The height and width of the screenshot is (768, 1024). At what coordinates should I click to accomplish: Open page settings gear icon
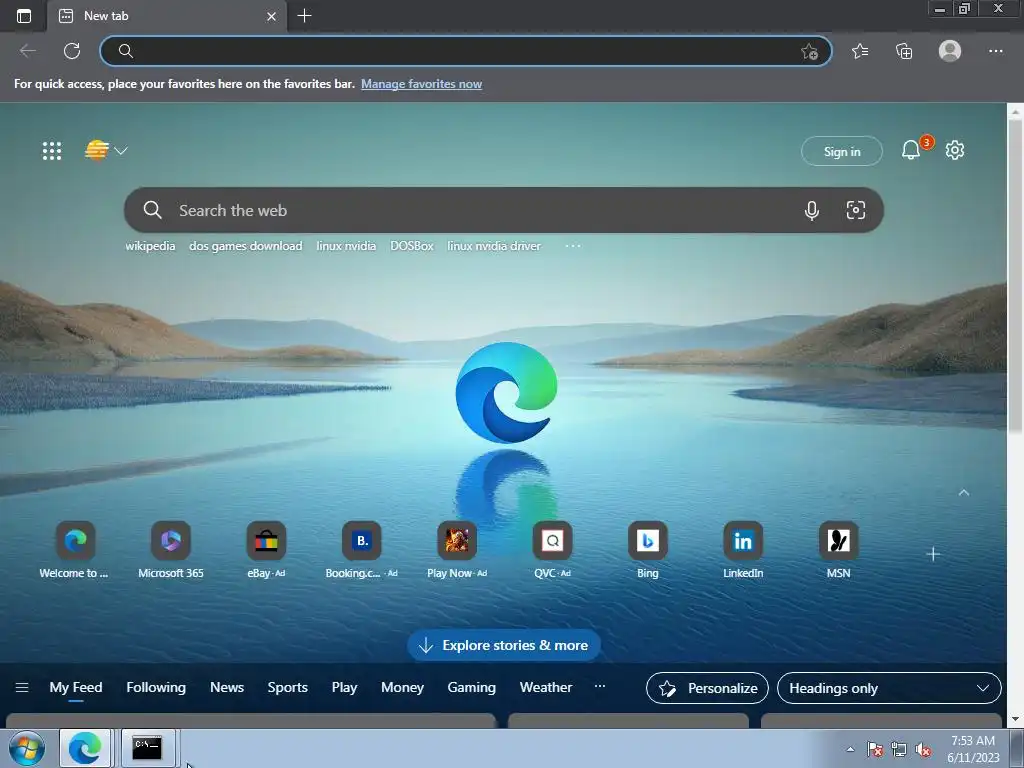coord(955,150)
